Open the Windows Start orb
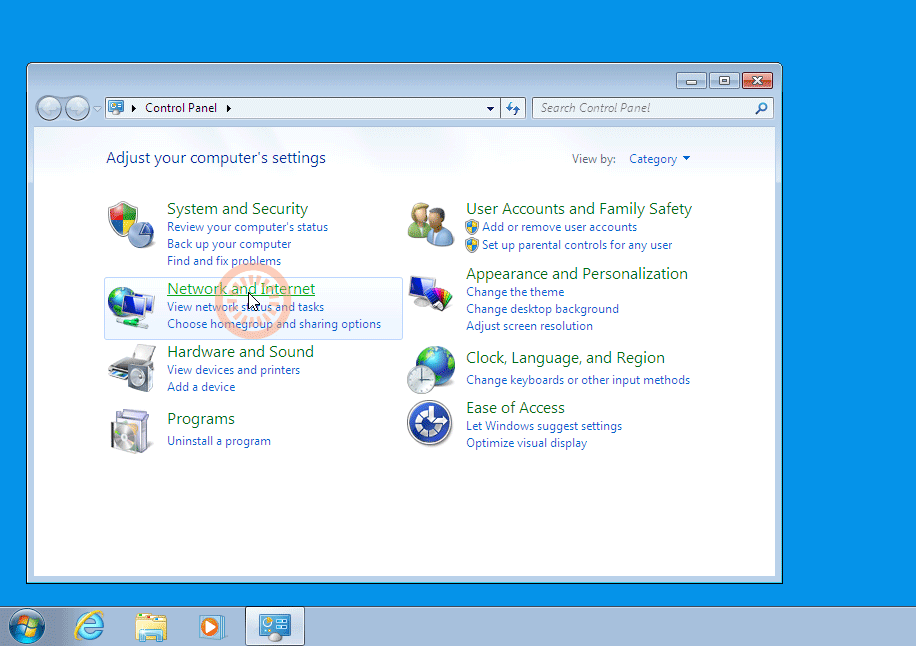 point(27,626)
